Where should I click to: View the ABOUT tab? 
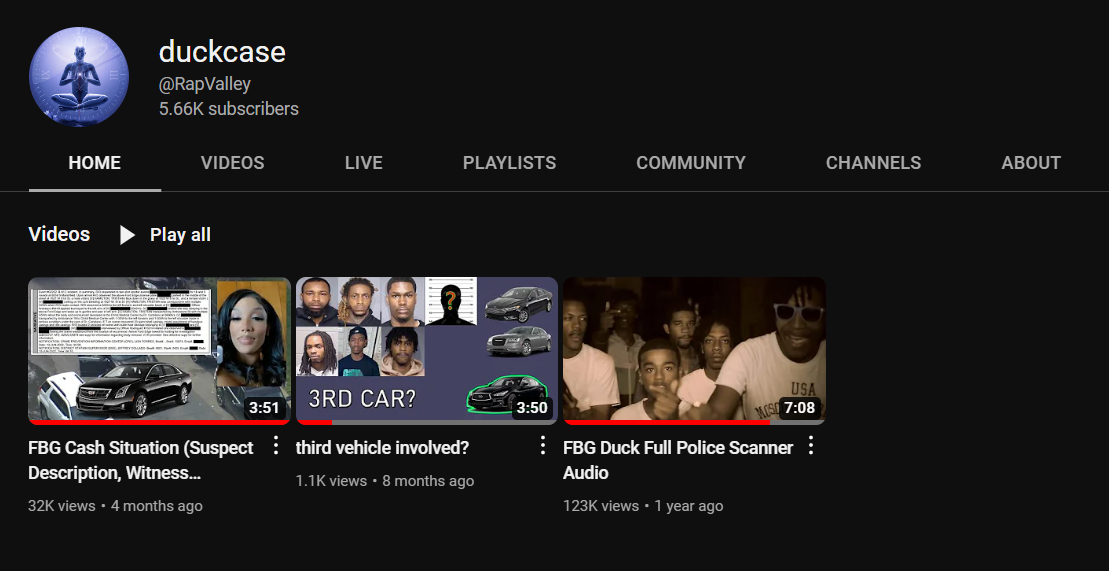click(1031, 163)
